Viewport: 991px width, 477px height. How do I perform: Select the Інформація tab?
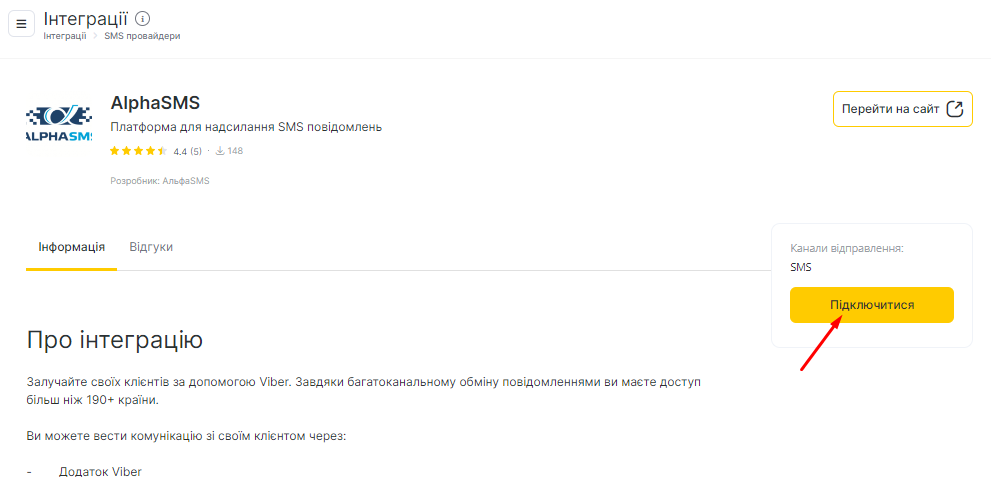(71, 247)
